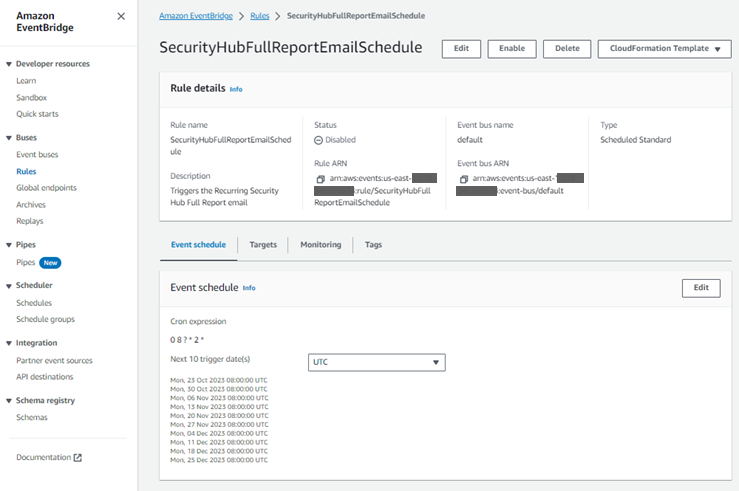Screen dimensions: 739x491
Task: Select Rules in the sidebar
Action: click(x=26, y=172)
